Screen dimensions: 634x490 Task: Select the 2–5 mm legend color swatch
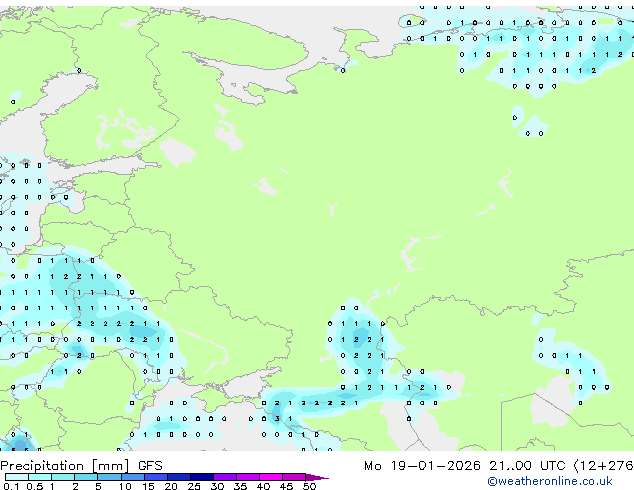pyautogui.click(x=86, y=477)
